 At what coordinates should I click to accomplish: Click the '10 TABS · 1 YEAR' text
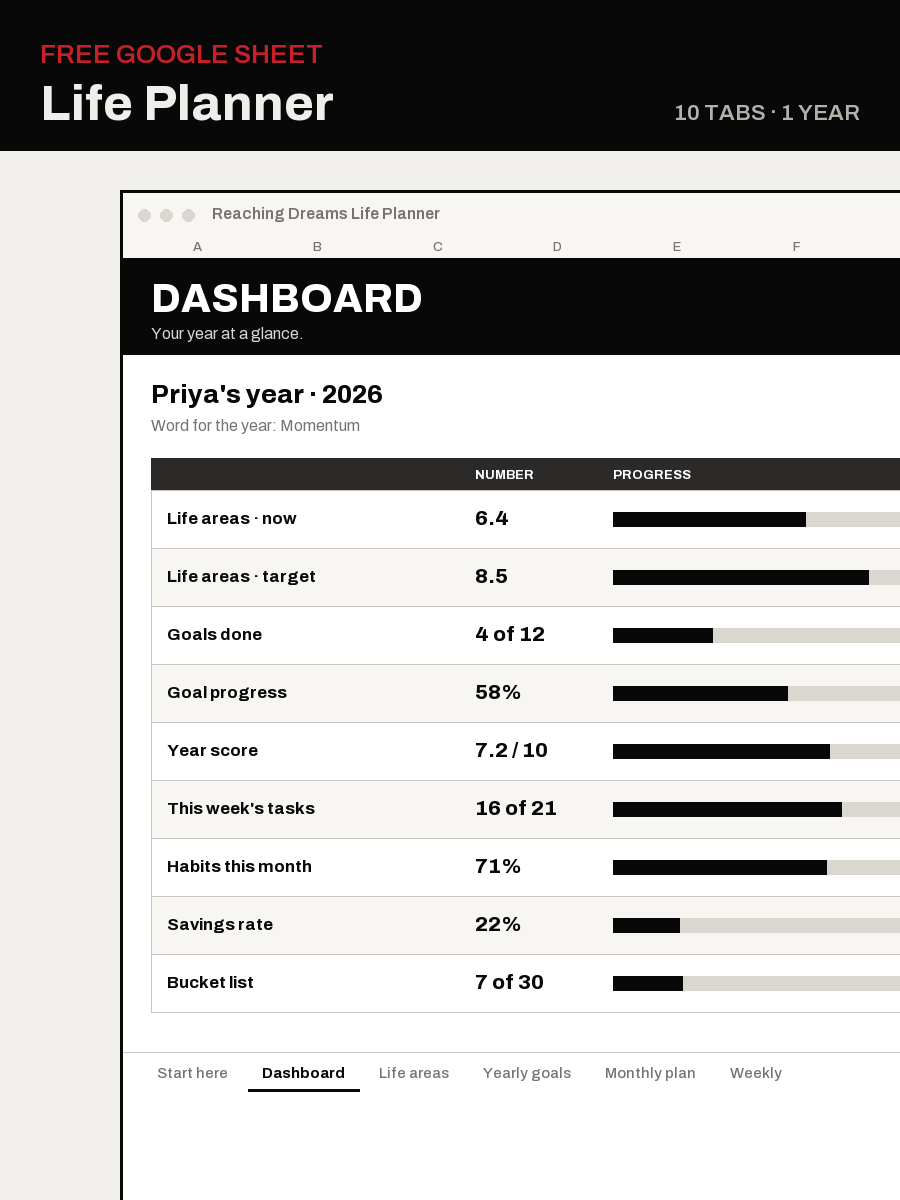pyautogui.click(x=767, y=113)
